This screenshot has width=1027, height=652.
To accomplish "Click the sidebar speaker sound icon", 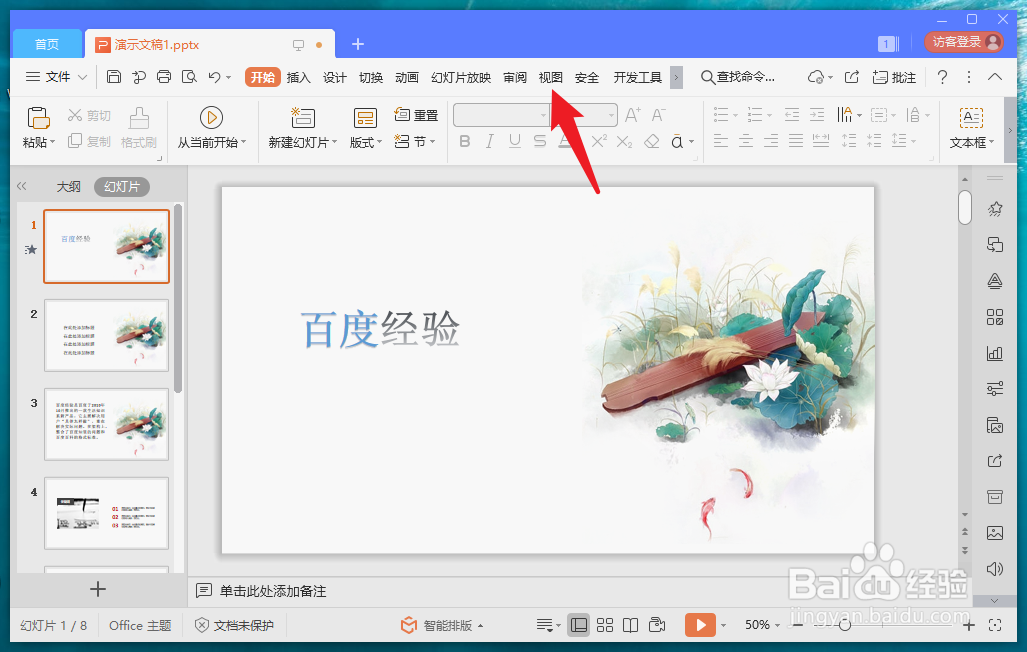I will click(995, 568).
